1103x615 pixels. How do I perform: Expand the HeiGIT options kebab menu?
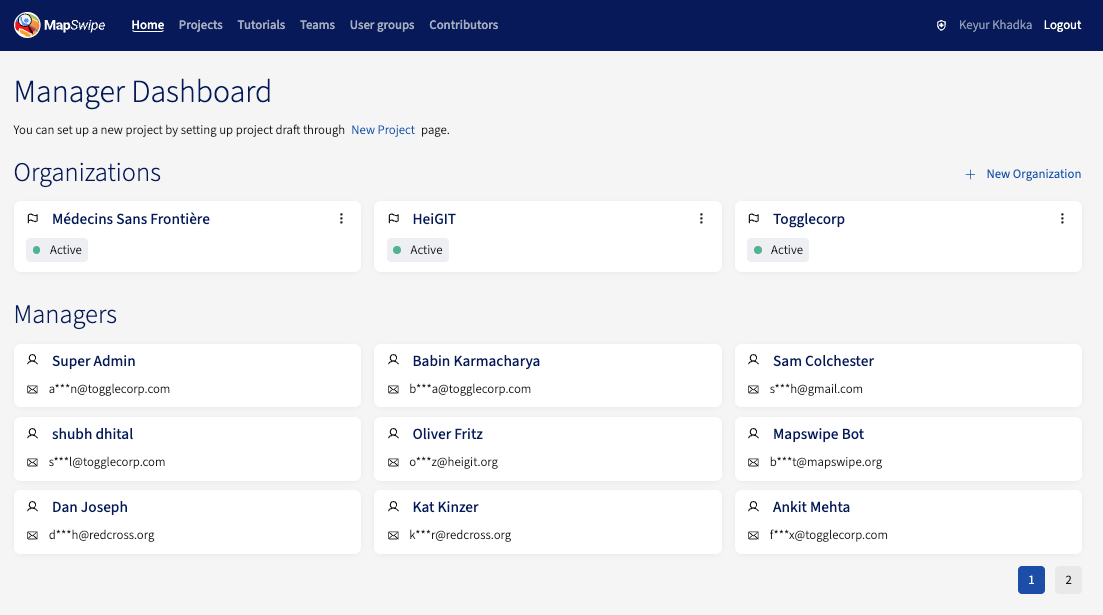click(x=702, y=219)
